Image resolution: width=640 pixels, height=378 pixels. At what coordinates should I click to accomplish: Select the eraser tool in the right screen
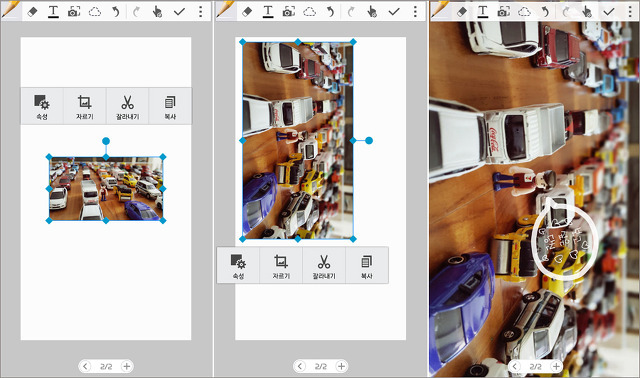462,12
